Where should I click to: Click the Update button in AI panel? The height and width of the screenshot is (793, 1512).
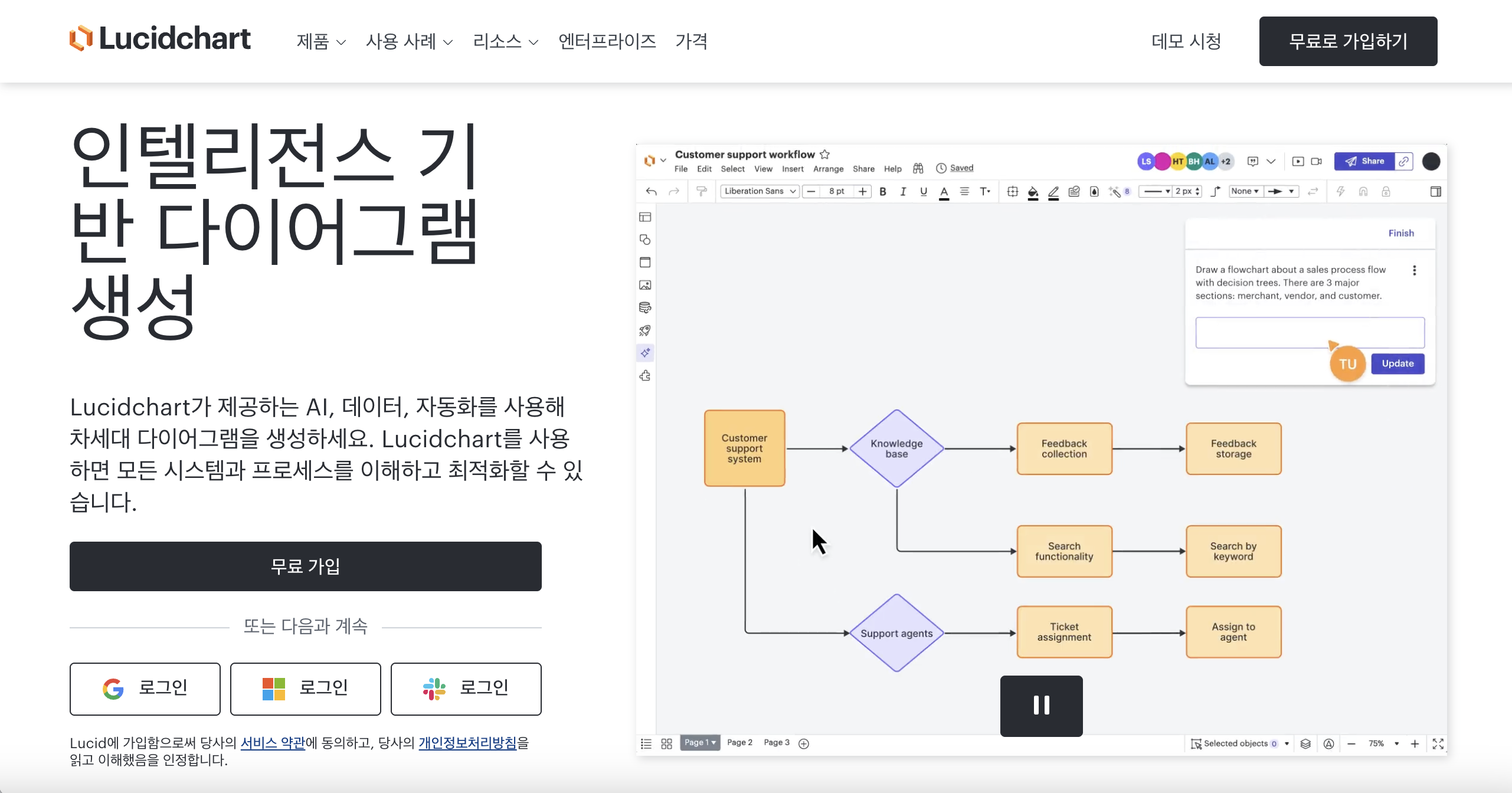click(x=1398, y=363)
